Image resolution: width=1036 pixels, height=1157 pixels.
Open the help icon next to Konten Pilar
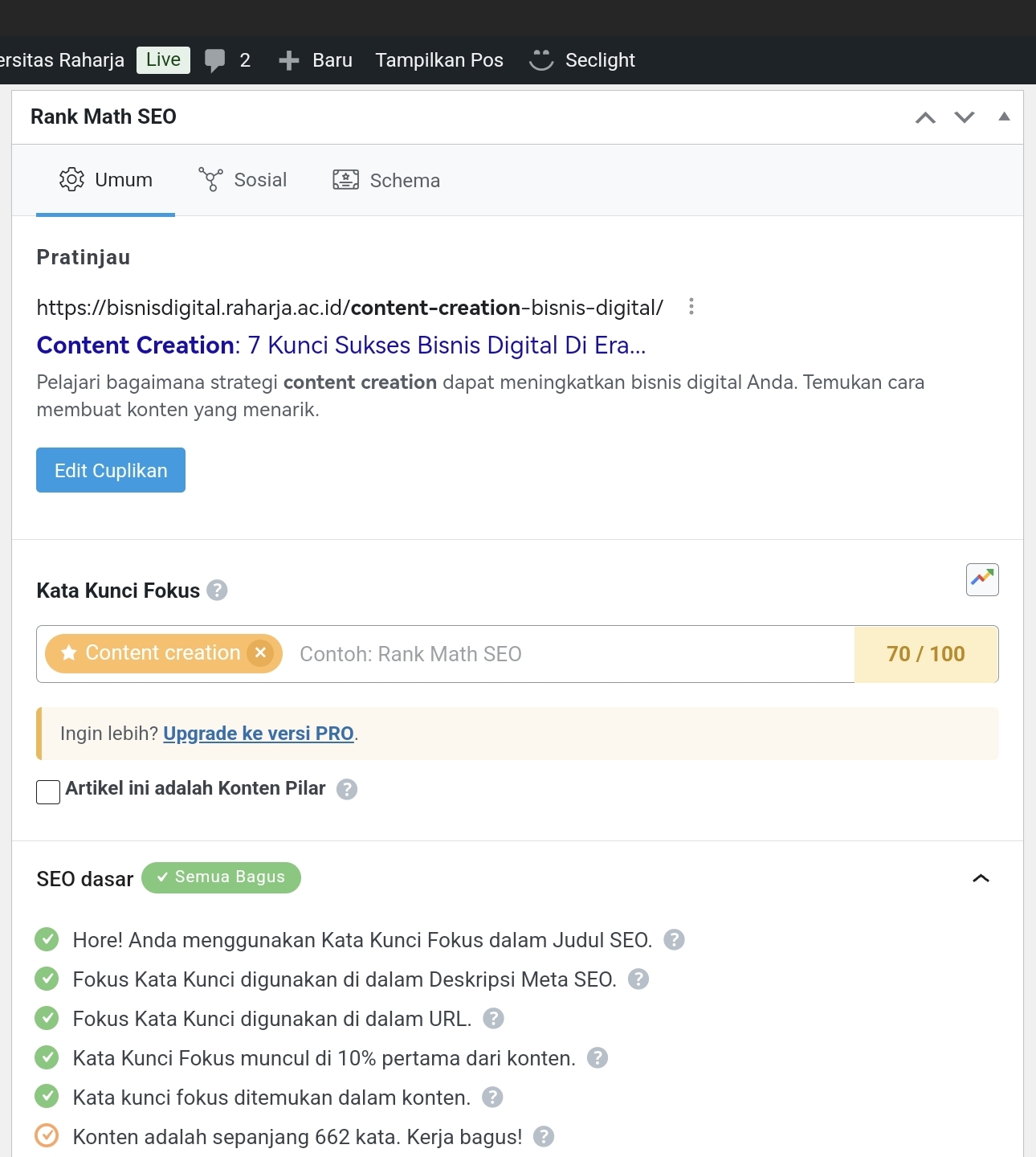pos(347,789)
